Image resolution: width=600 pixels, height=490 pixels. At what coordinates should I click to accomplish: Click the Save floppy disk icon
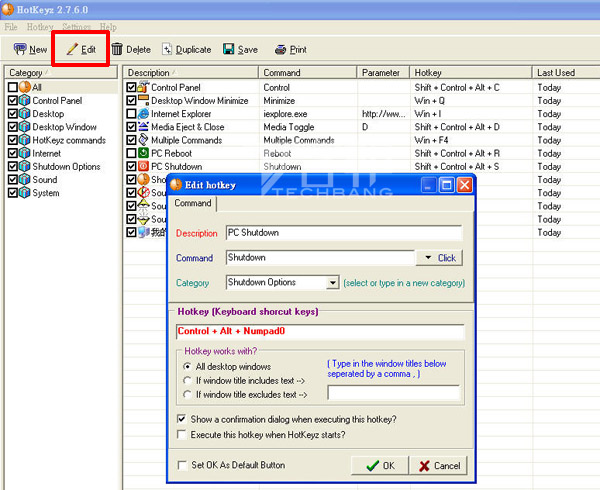click(229, 49)
